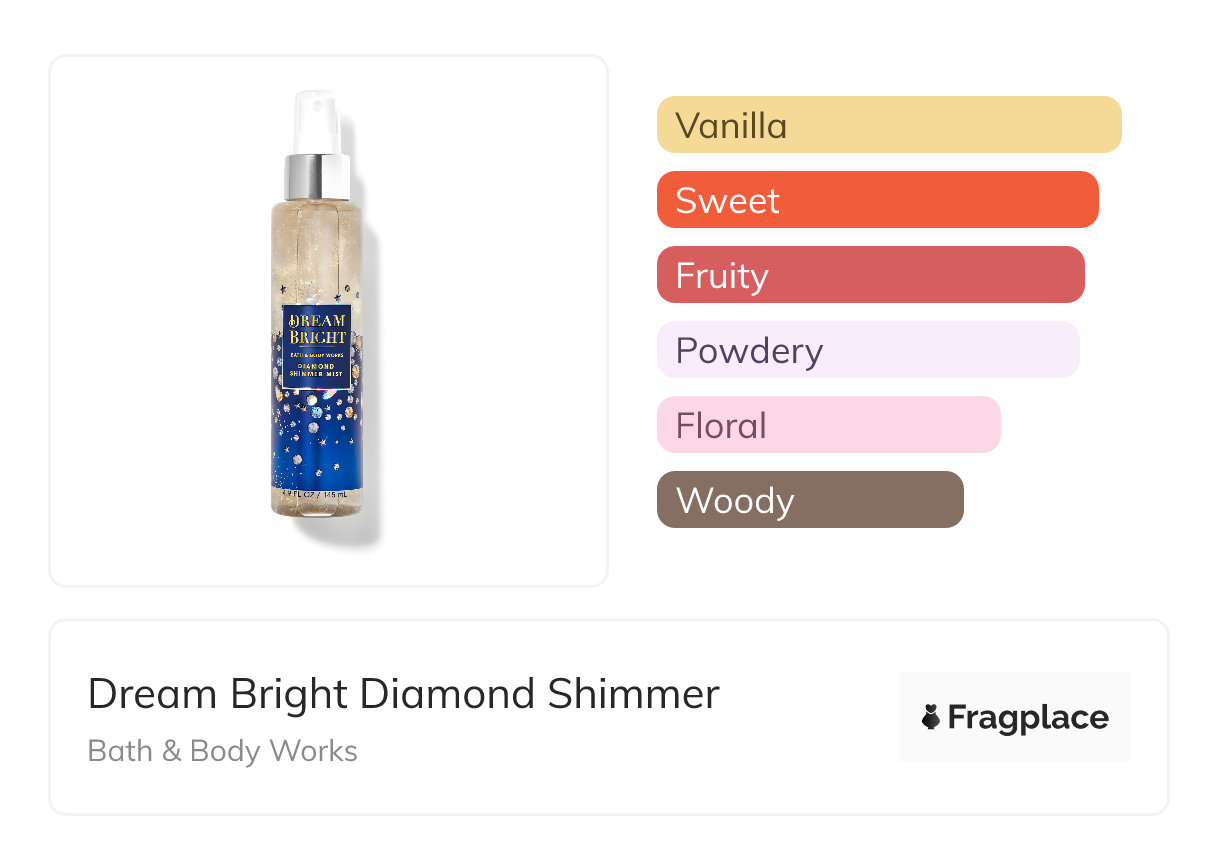
Task: Select the orange Sweet accord bar
Action: pyautogui.click(x=877, y=200)
